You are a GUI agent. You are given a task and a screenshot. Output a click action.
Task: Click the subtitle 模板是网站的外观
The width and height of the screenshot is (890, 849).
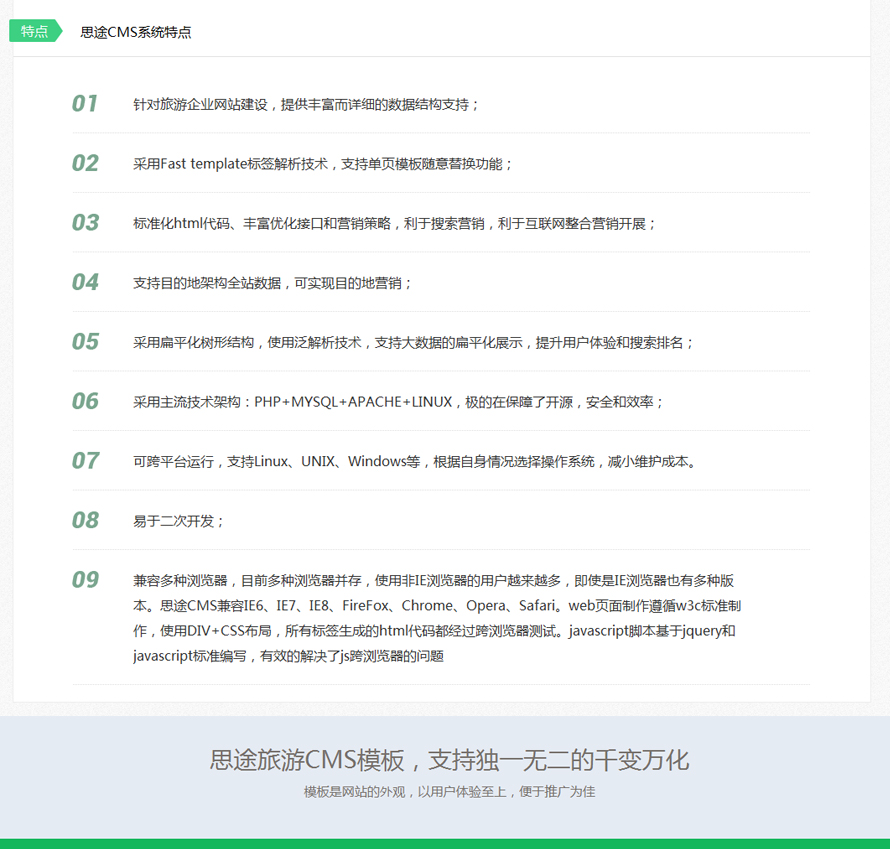point(450,792)
